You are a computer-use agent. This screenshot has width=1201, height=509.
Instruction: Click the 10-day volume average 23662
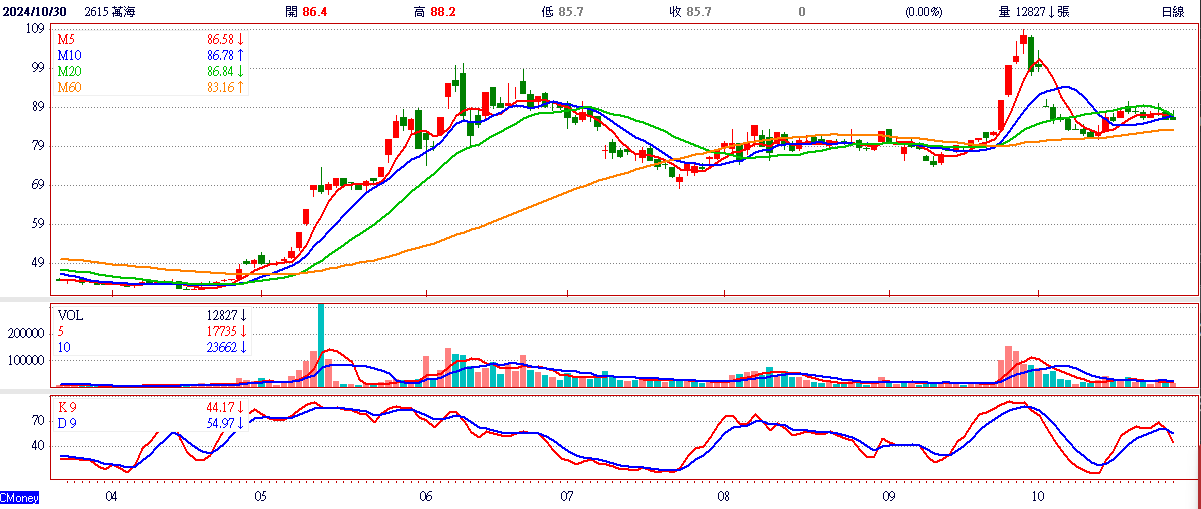[220, 347]
